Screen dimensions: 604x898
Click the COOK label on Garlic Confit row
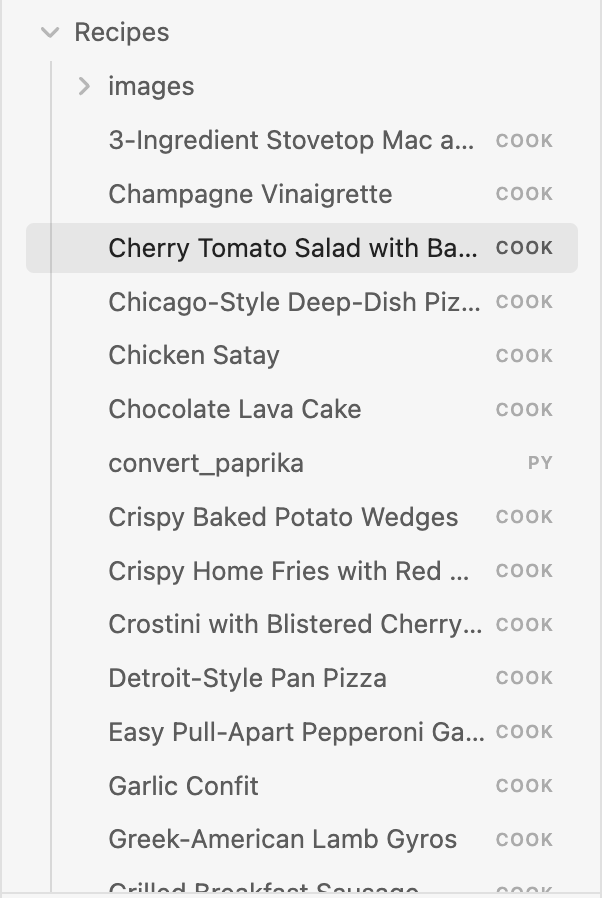pos(523,786)
